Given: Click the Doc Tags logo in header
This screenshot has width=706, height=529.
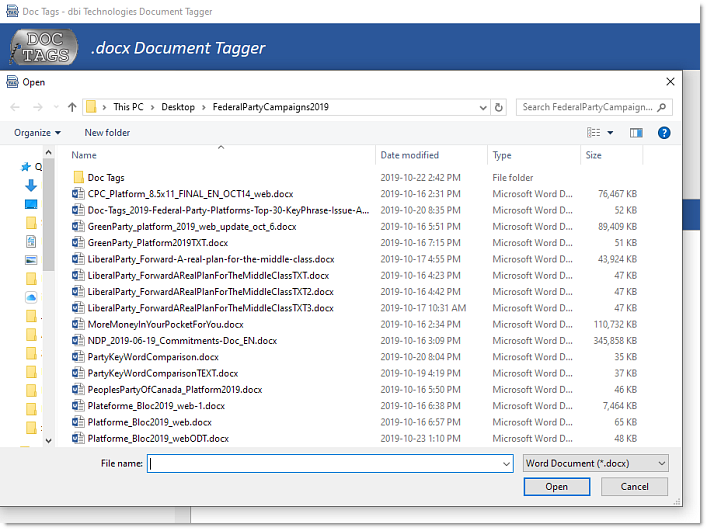Looking at the screenshot, I should click(x=44, y=47).
